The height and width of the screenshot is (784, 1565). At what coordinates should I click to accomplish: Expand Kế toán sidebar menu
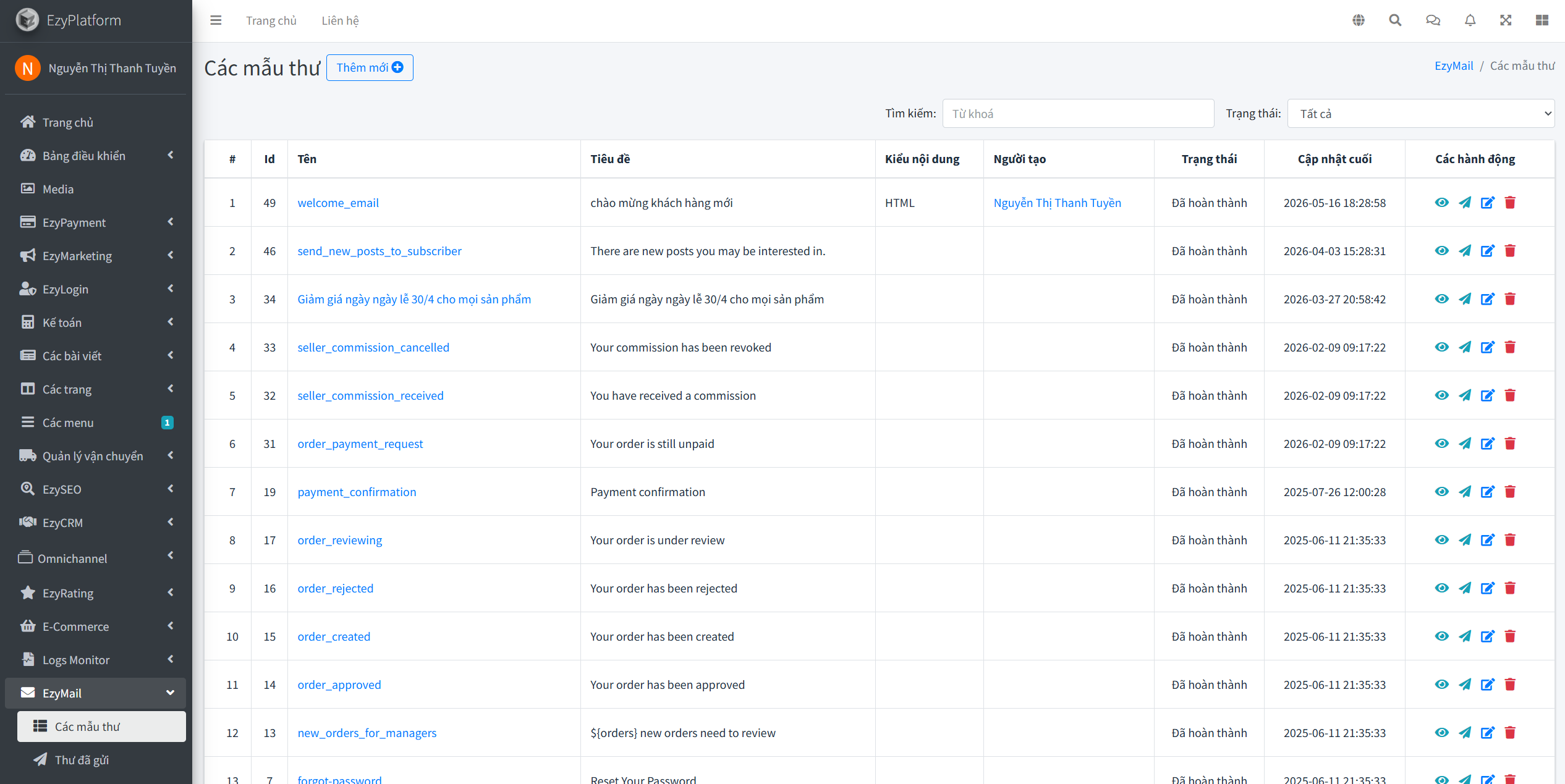96,322
